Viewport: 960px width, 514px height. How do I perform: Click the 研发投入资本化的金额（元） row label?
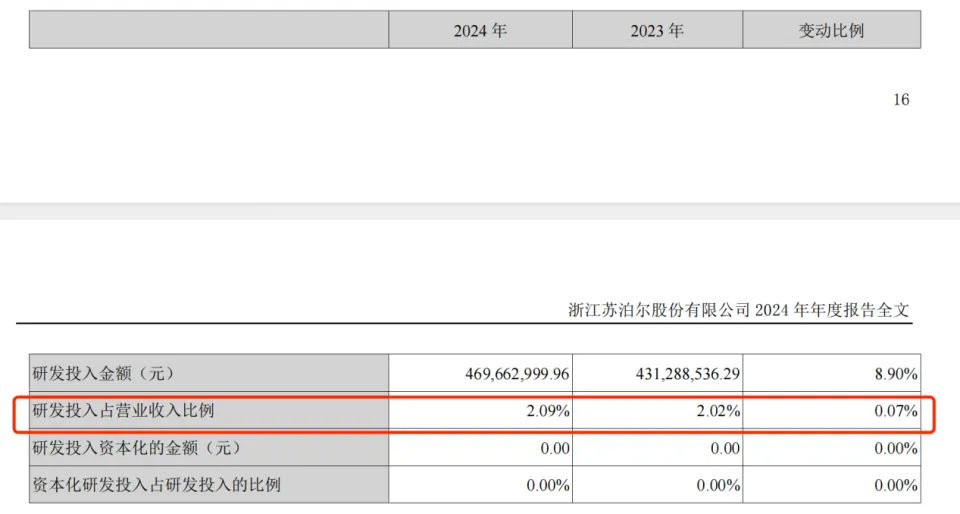coord(136,448)
